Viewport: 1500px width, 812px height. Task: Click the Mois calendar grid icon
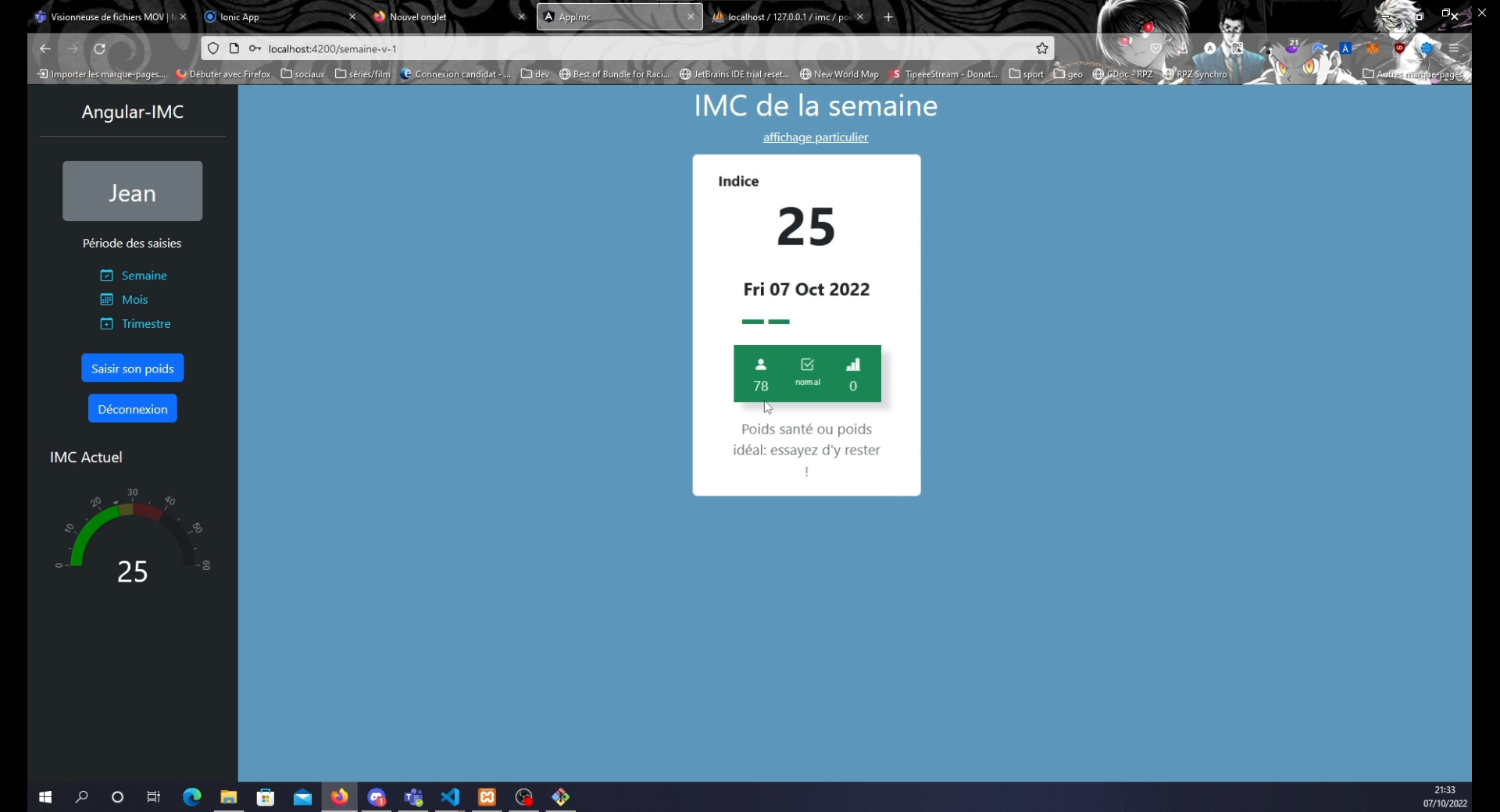pos(107,300)
